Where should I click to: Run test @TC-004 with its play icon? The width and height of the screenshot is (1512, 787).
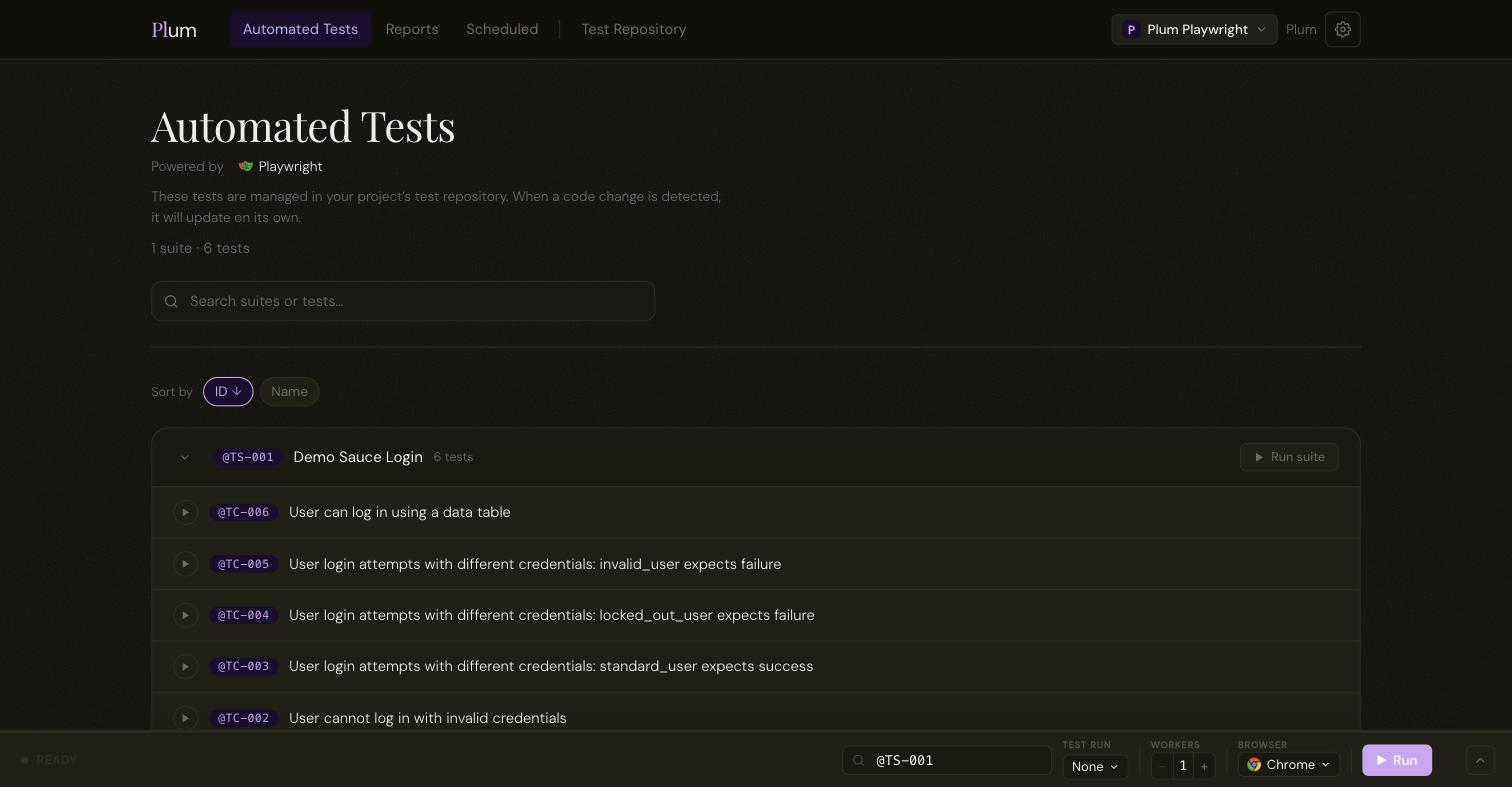(185, 615)
